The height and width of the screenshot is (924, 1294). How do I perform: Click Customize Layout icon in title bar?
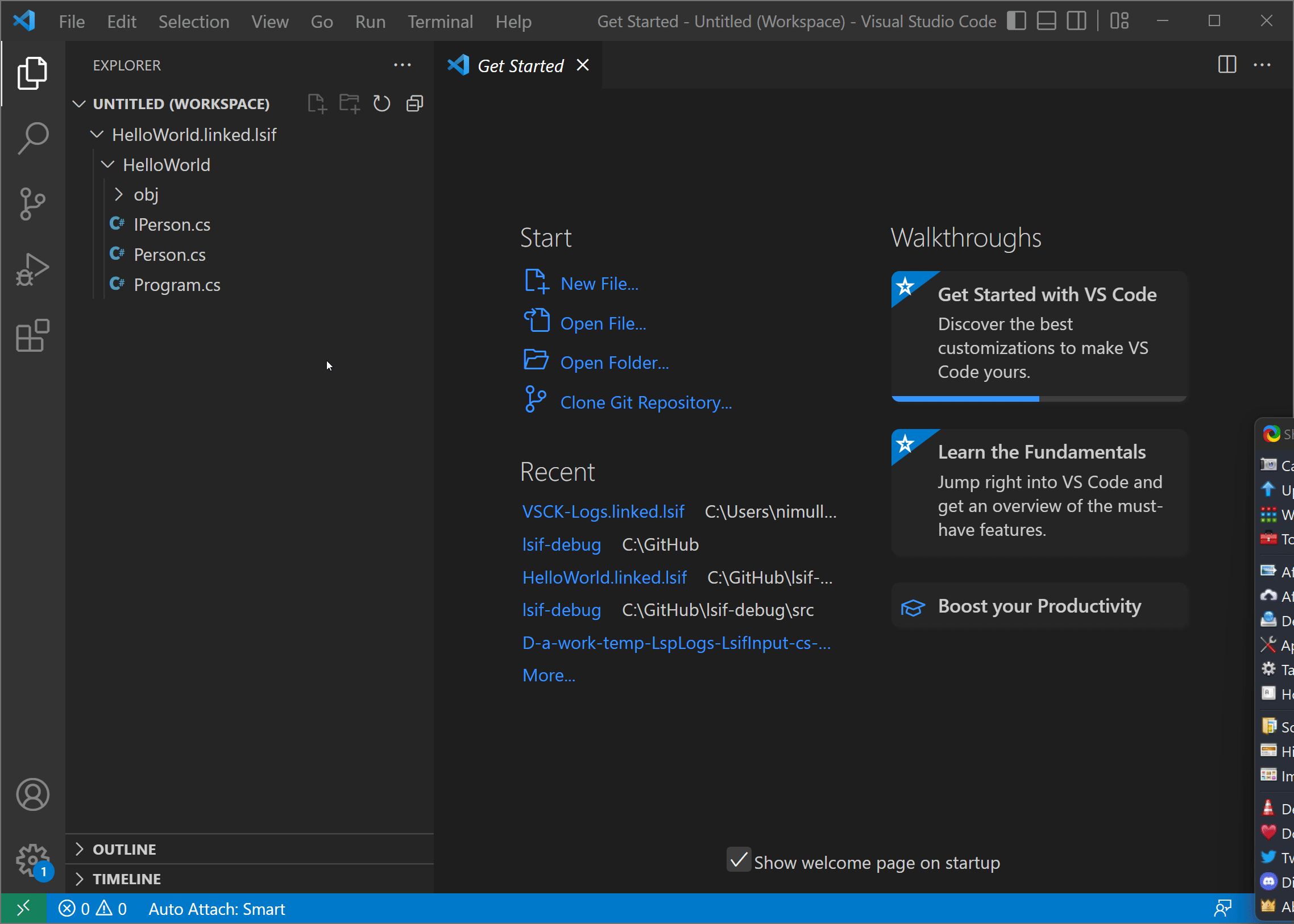pyautogui.click(x=1119, y=21)
